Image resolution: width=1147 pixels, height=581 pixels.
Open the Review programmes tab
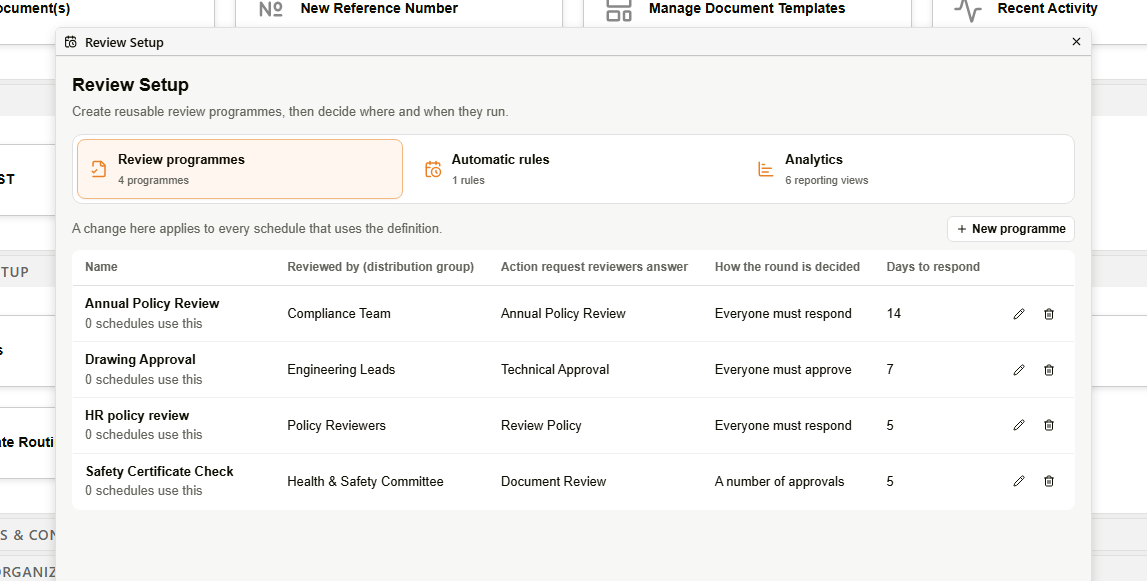240,169
